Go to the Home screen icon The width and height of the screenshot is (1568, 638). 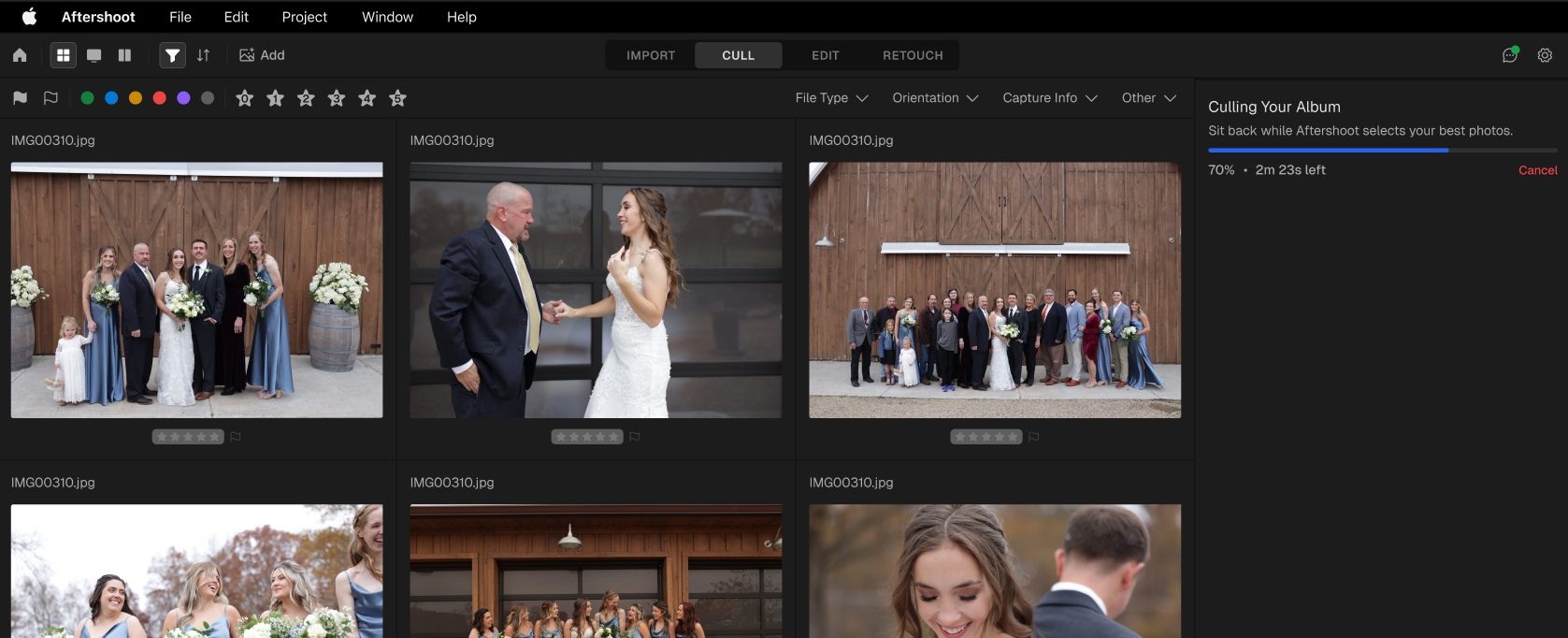[20, 55]
